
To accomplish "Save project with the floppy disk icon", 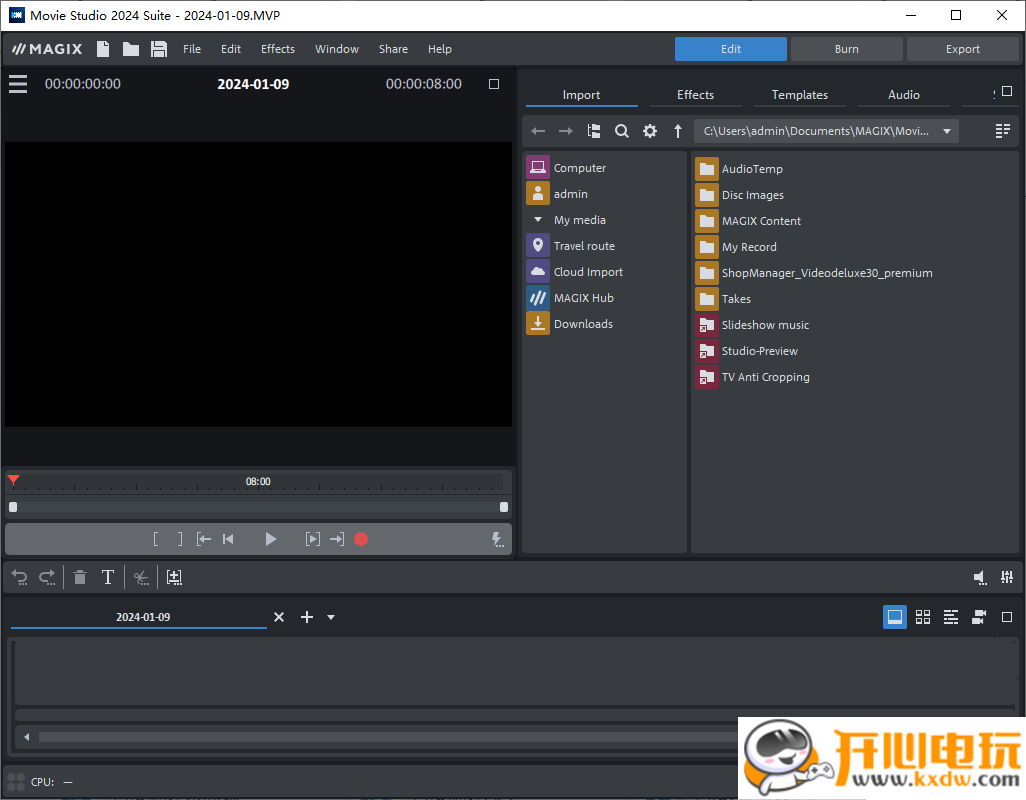I will 159,49.
